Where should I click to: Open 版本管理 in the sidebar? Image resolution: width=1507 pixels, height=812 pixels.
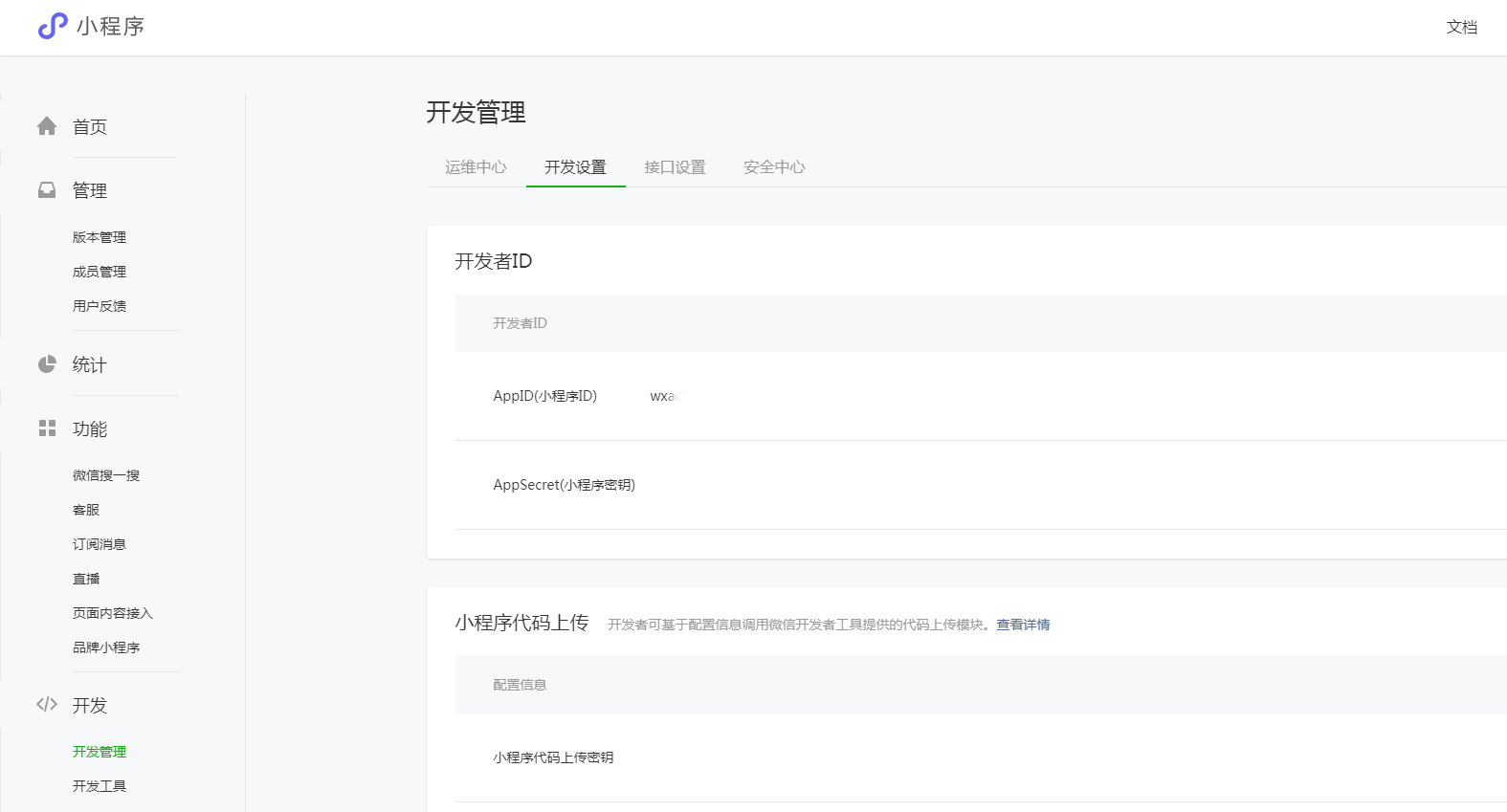point(100,237)
